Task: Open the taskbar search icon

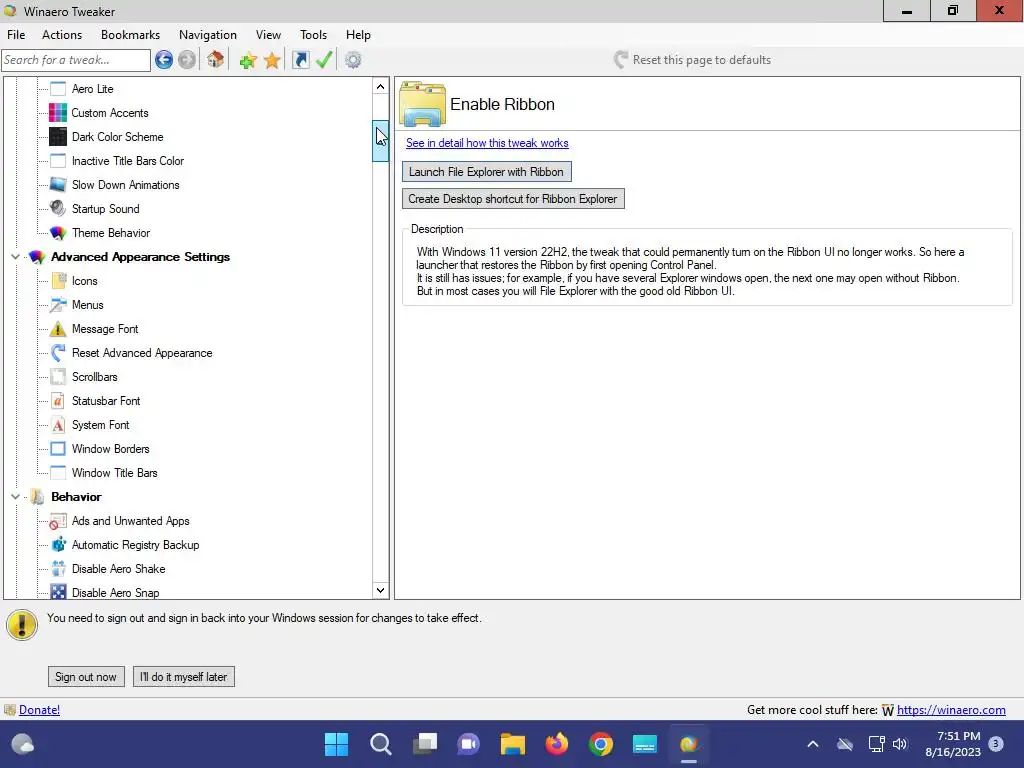Action: (381, 744)
